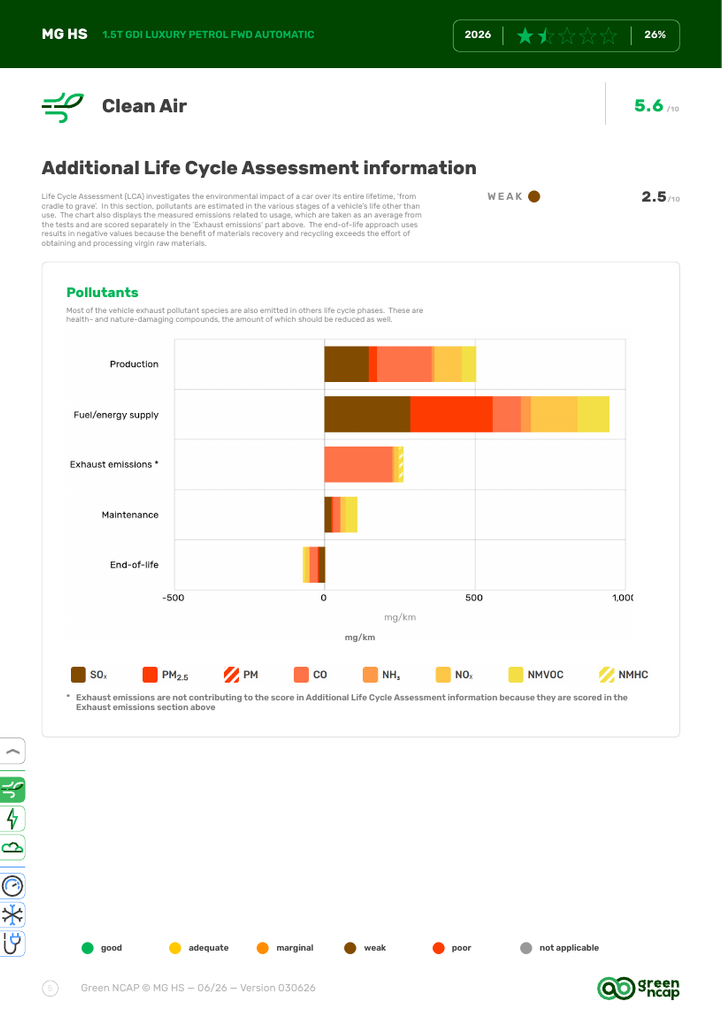
Task: Click the End-of-life negative bar
Action: [x=314, y=565]
